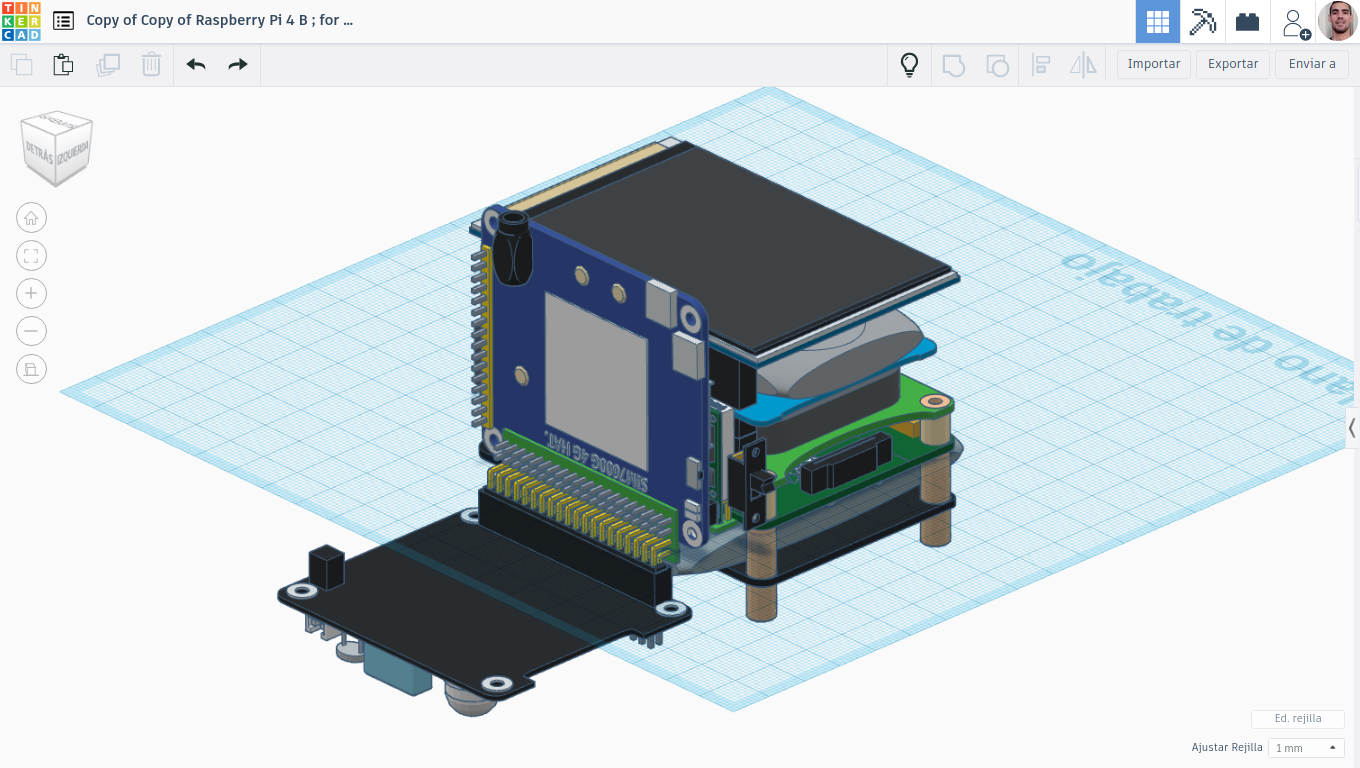Click the Align tool icon
Image resolution: width=1360 pixels, height=768 pixels.
click(1041, 65)
